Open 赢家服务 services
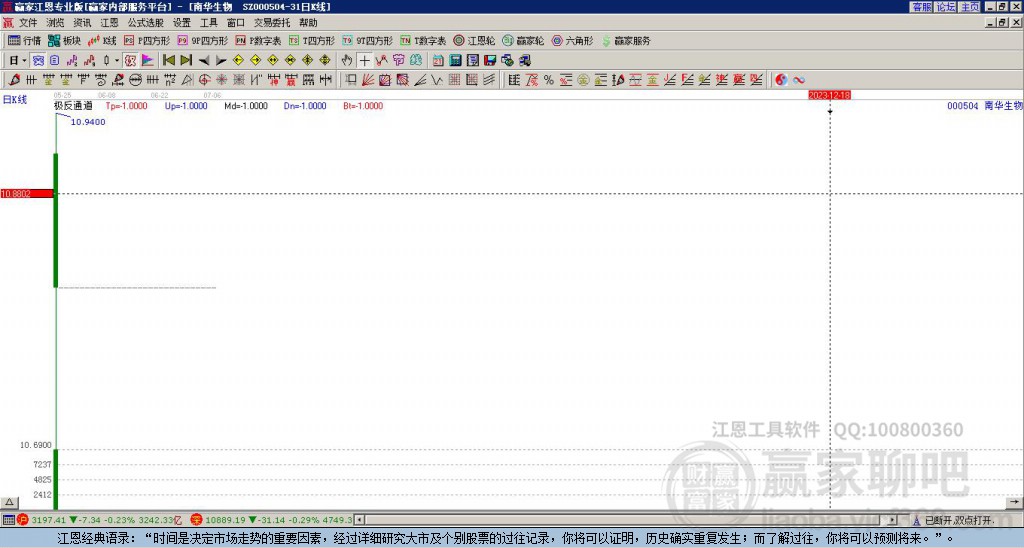Viewport: 1024px width, 548px height. point(626,40)
